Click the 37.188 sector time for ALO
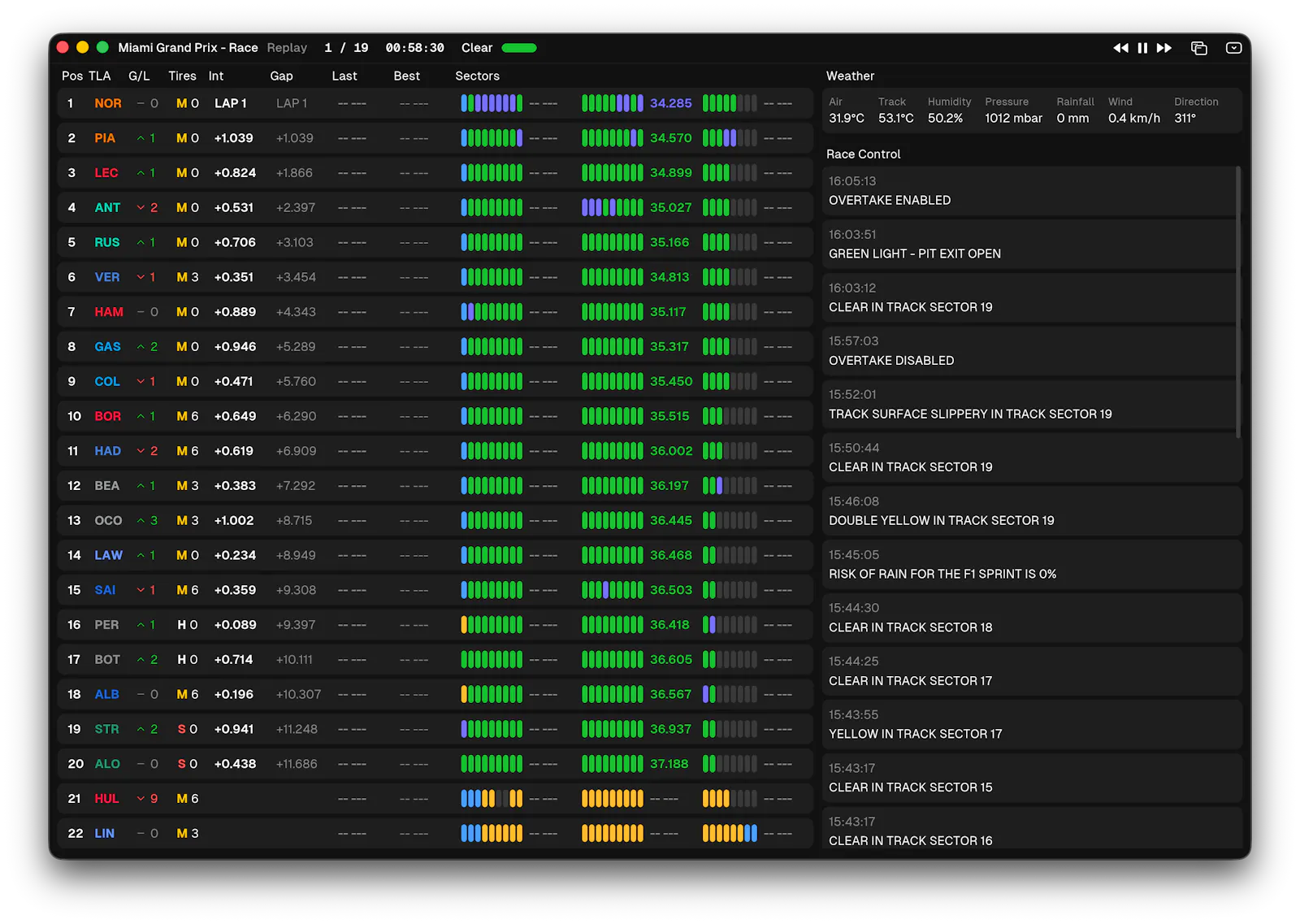1300x924 pixels. pos(669,764)
